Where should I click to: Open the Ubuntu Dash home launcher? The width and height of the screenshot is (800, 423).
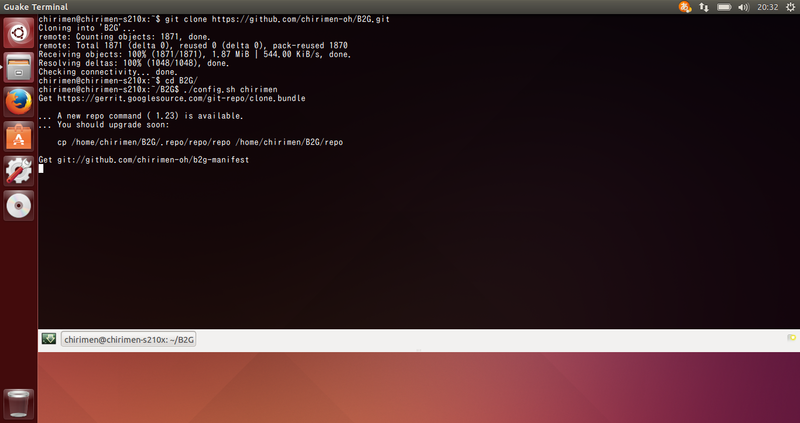pyautogui.click(x=19, y=33)
